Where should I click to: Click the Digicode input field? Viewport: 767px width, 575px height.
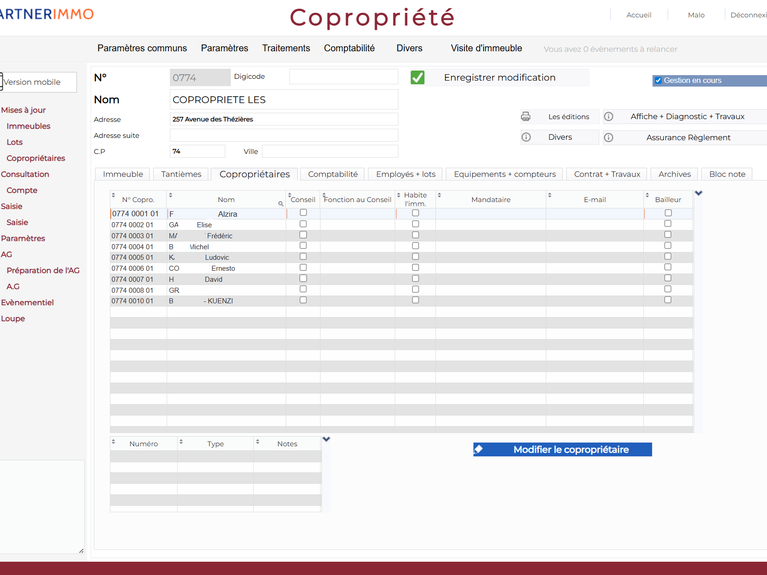click(343, 77)
